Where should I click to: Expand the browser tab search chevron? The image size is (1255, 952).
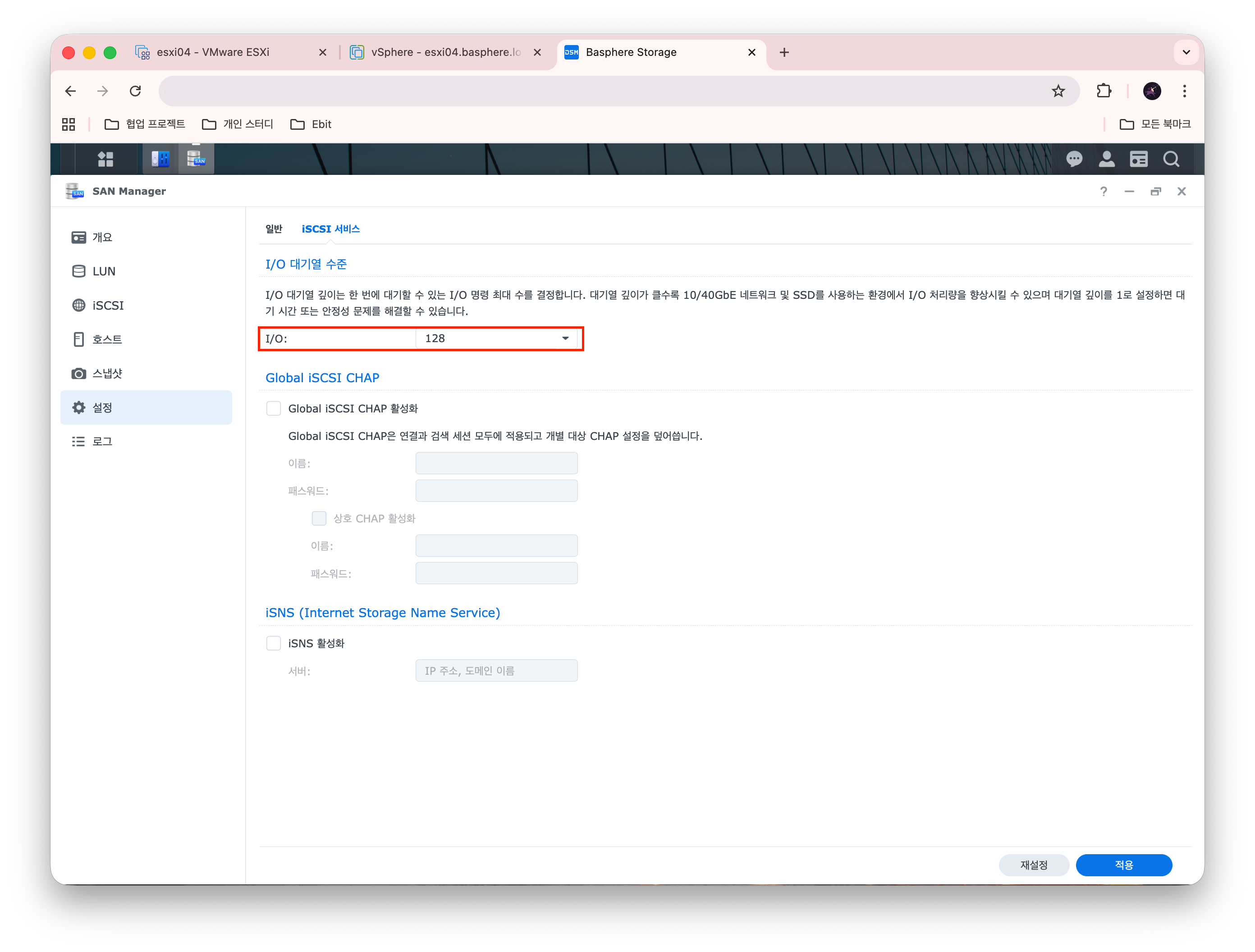pyautogui.click(x=1186, y=52)
